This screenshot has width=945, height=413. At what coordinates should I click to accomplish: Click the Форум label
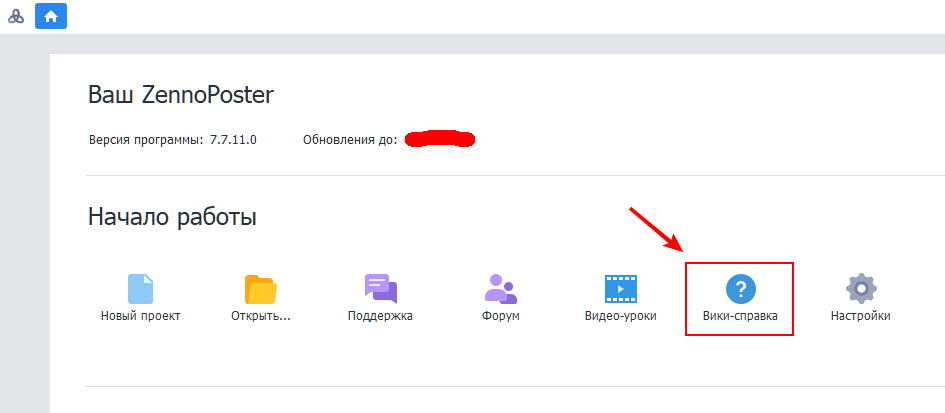point(501,316)
